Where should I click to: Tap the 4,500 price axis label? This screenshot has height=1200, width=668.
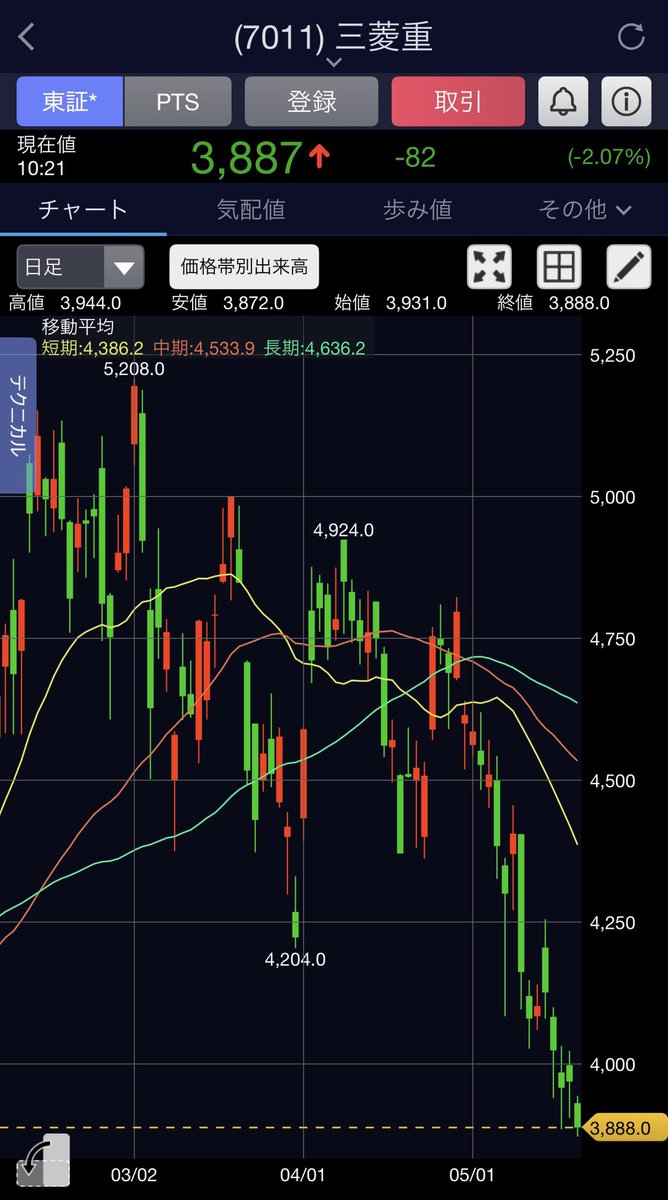click(613, 781)
